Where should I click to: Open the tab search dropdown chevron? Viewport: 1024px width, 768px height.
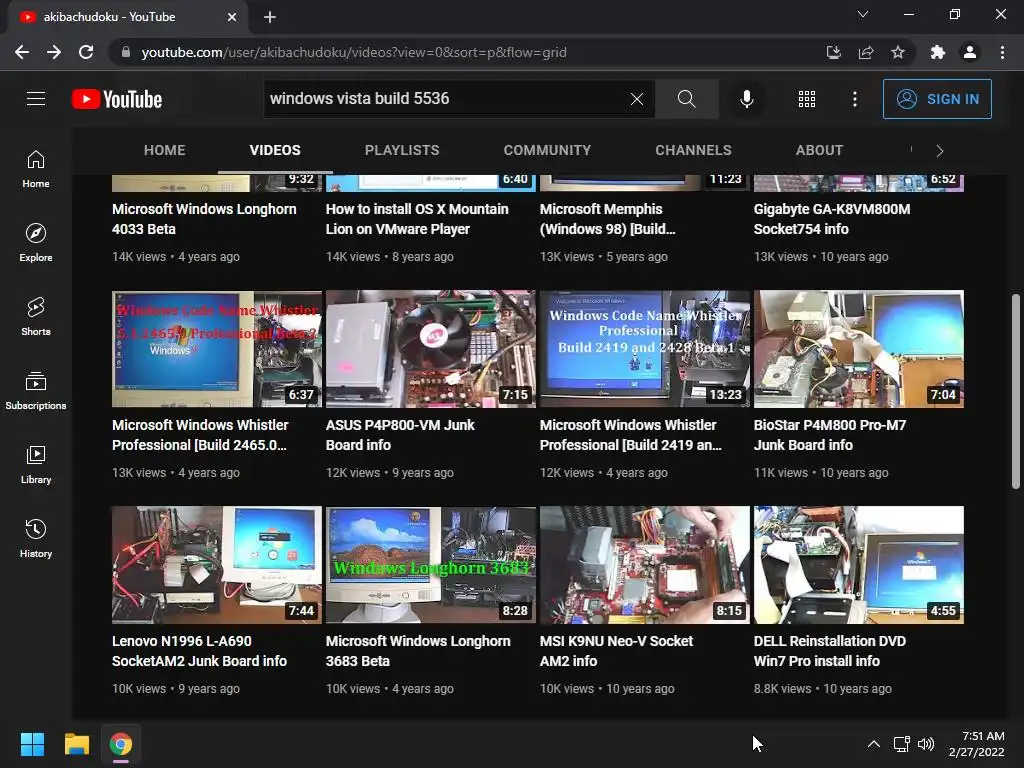863,14
